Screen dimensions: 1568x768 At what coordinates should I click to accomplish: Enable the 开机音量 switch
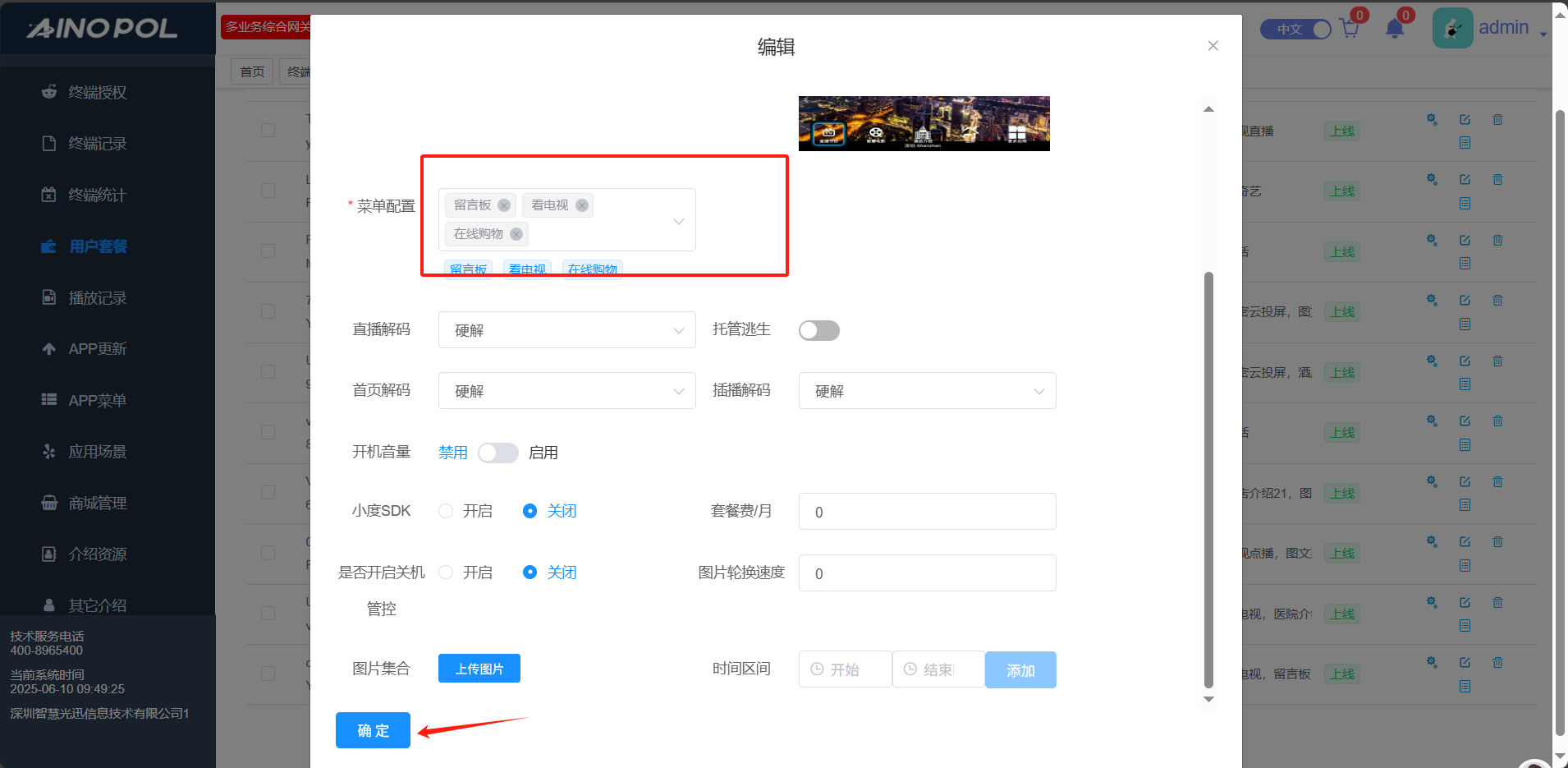pos(497,453)
